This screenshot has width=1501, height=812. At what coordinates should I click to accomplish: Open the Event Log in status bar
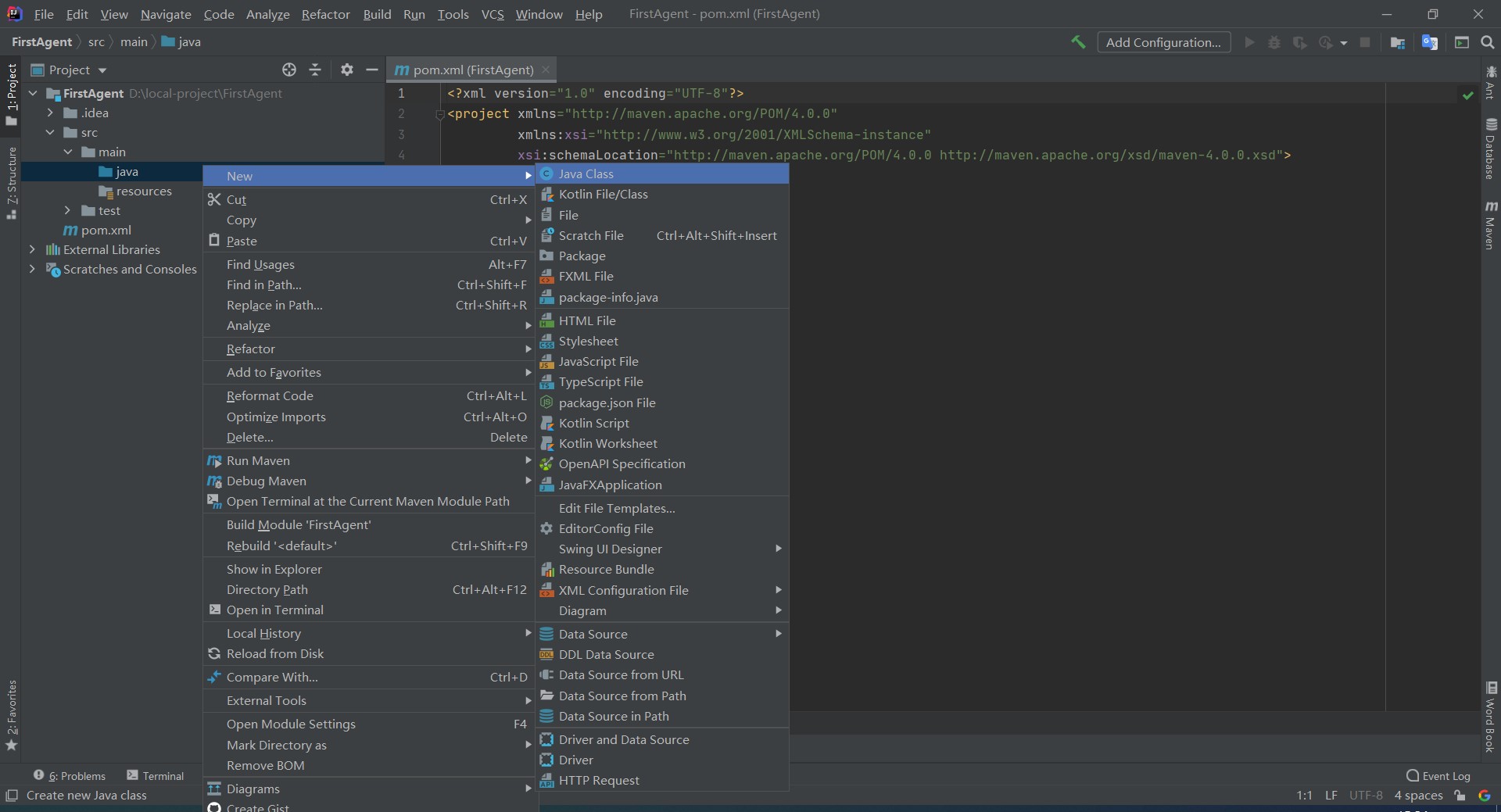[1438, 776]
